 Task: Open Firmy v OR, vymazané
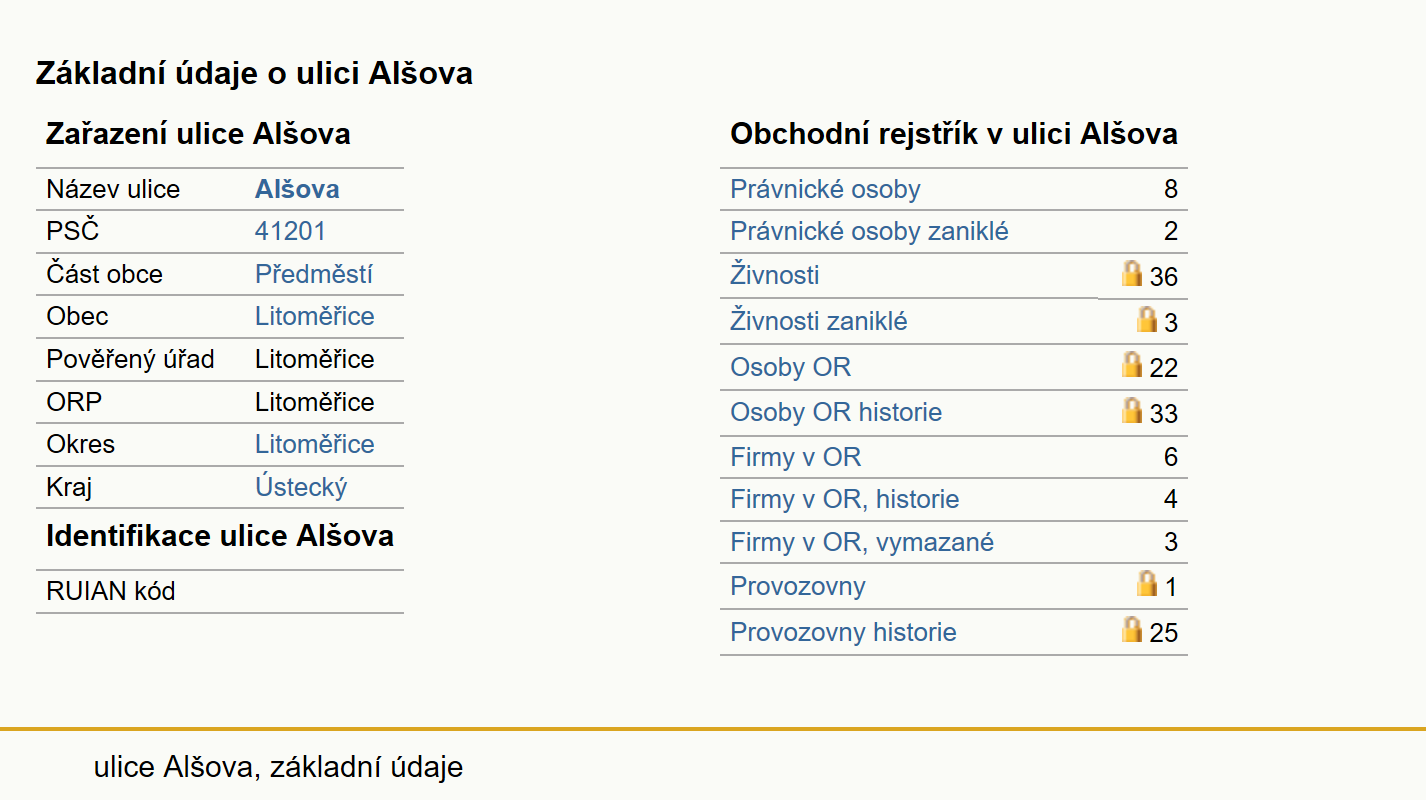862,542
